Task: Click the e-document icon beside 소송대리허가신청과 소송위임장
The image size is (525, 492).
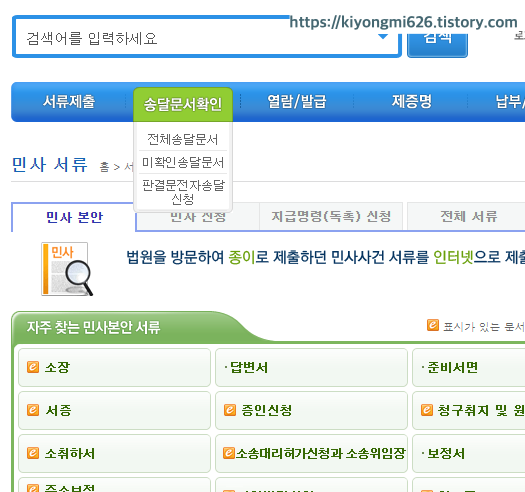Action: click(x=229, y=453)
